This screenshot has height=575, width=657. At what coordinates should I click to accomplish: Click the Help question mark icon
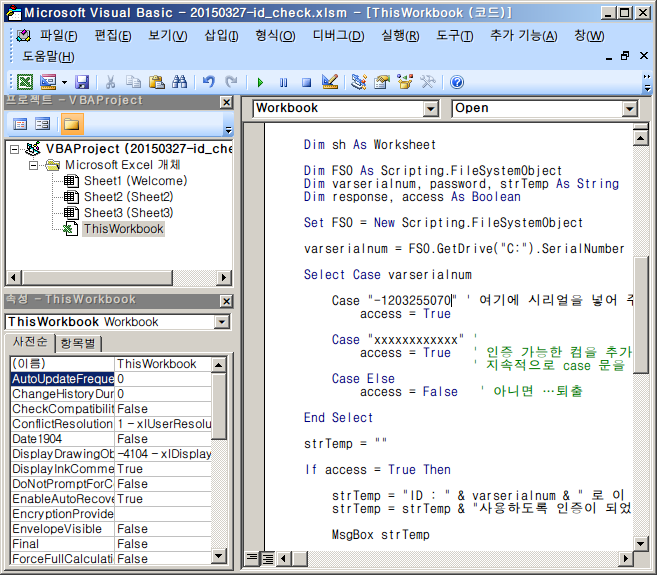(x=457, y=82)
